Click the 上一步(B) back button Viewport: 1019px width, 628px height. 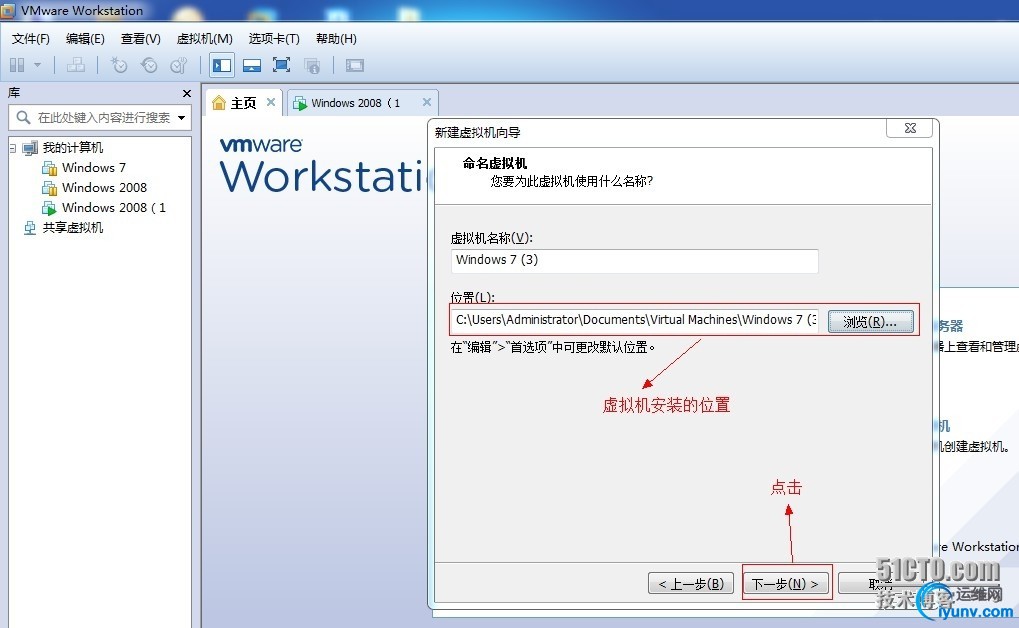click(x=690, y=584)
